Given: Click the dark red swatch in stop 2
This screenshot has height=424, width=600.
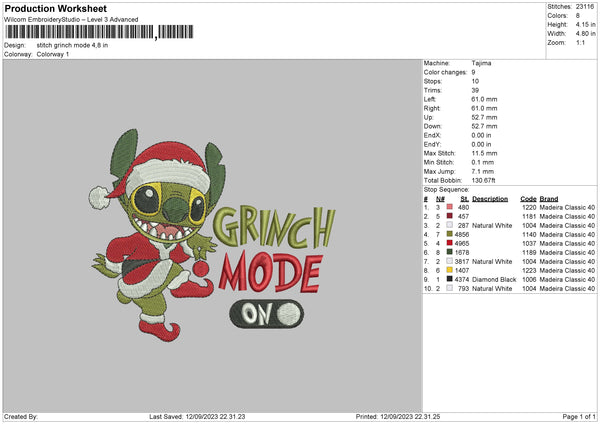Looking at the screenshot, I should click(x=450, y=216).
